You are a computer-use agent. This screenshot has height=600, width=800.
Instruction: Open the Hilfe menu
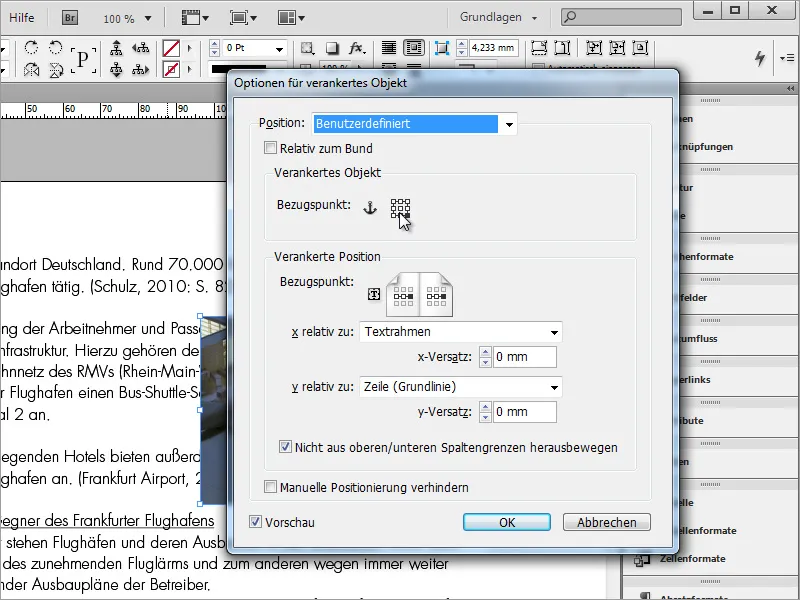pos(21,17)
